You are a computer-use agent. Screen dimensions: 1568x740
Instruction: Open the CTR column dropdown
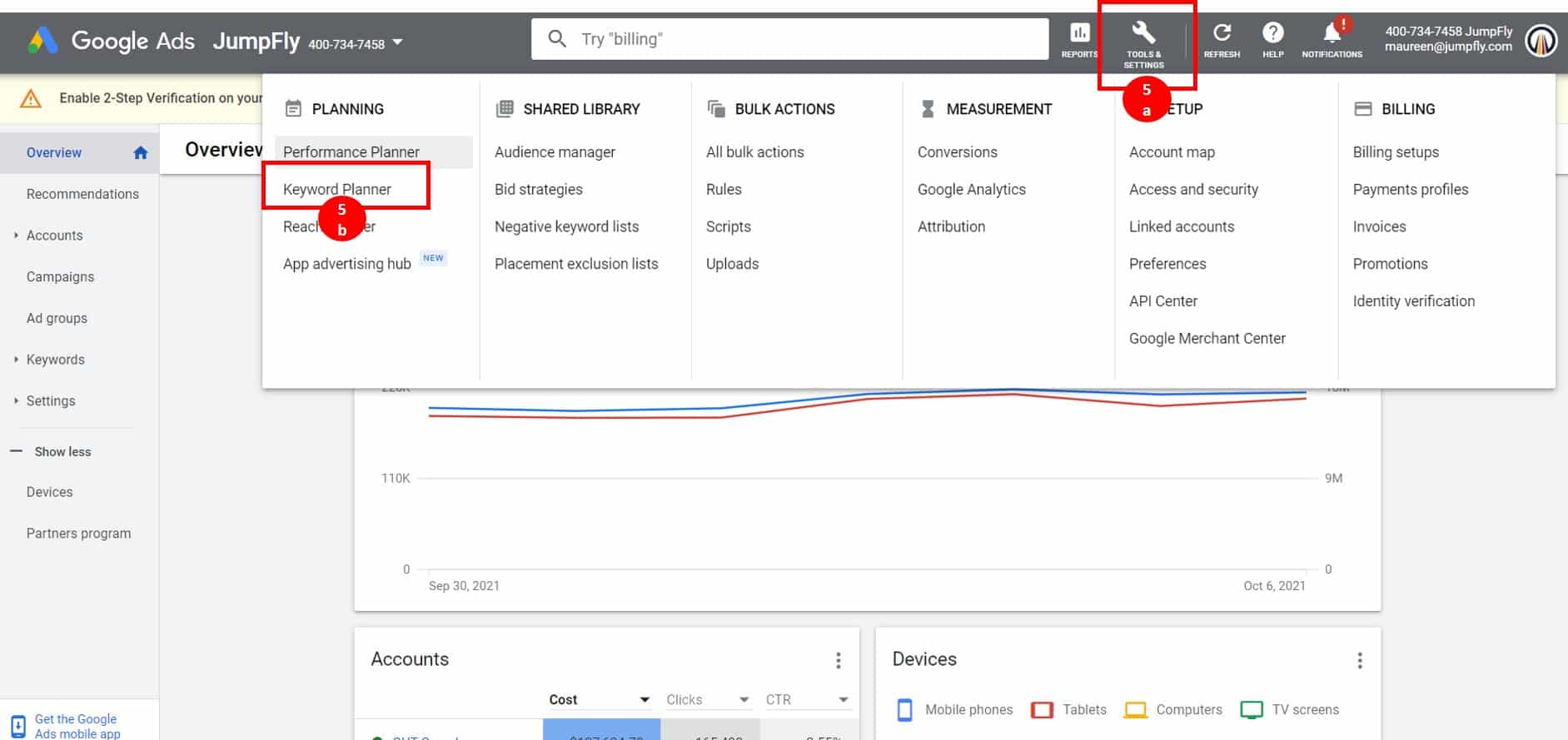[843, 700]
